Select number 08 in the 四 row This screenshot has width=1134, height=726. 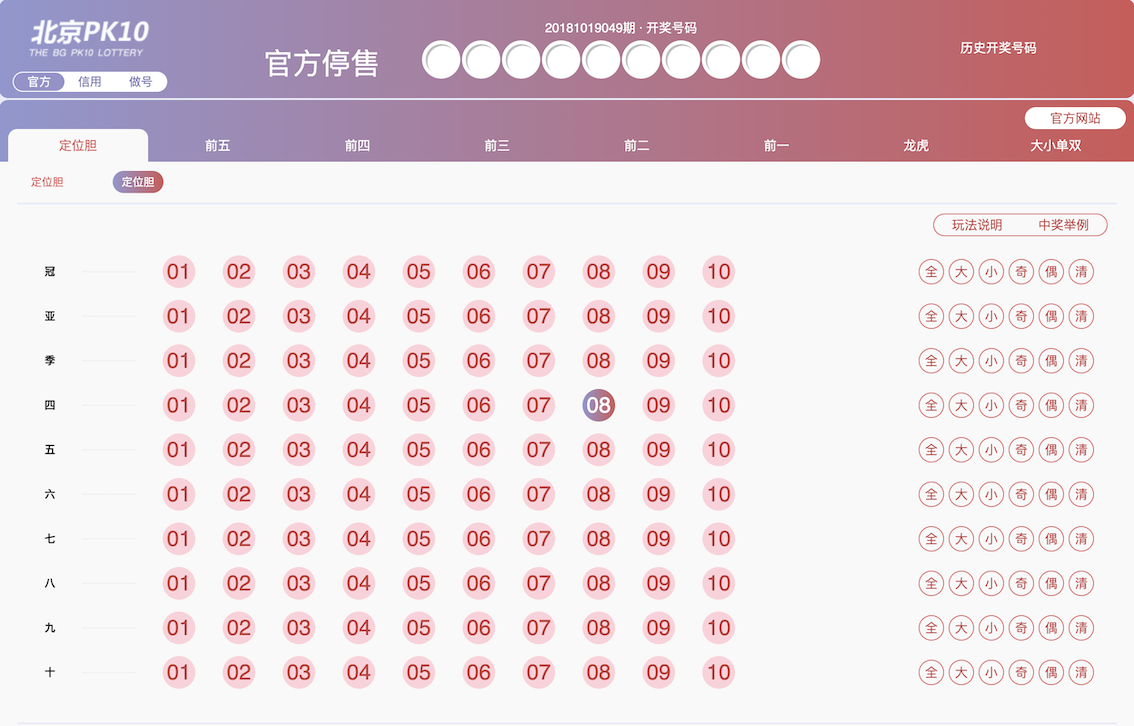[599, 405]
